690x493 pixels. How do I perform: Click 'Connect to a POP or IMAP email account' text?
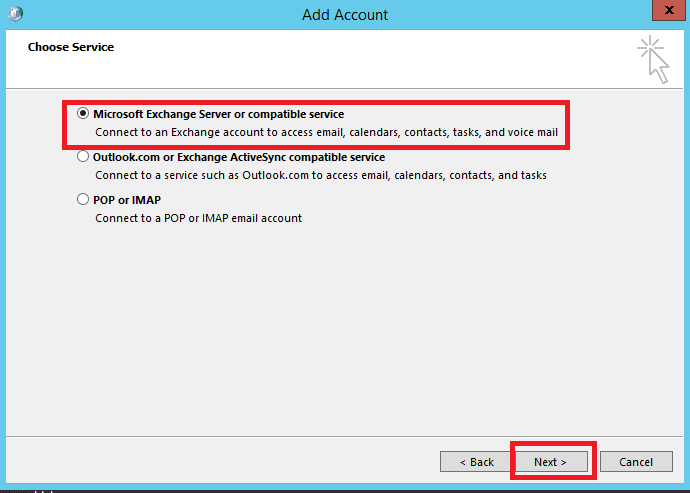click(198, 218)
